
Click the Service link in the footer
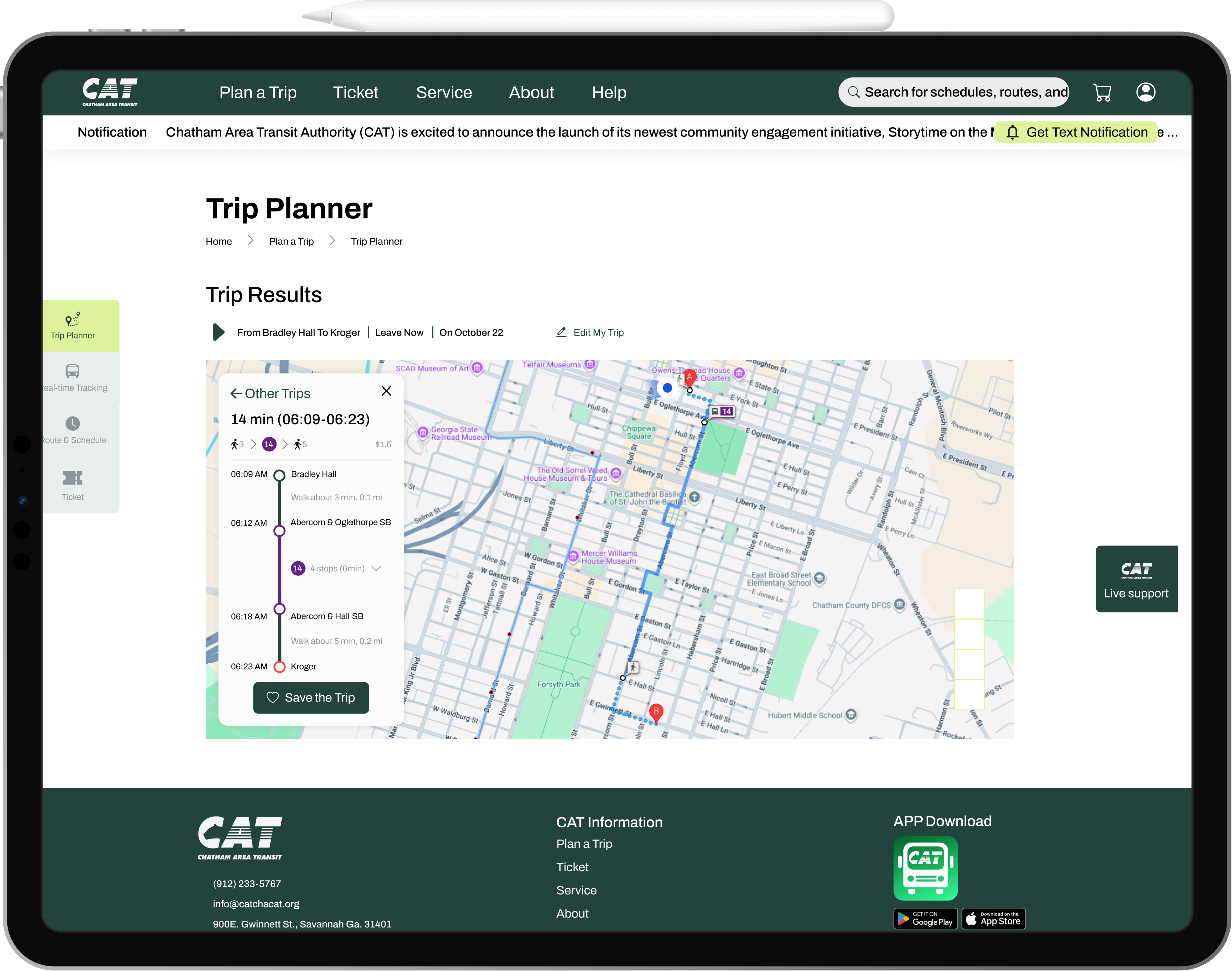tap(576, 890)
